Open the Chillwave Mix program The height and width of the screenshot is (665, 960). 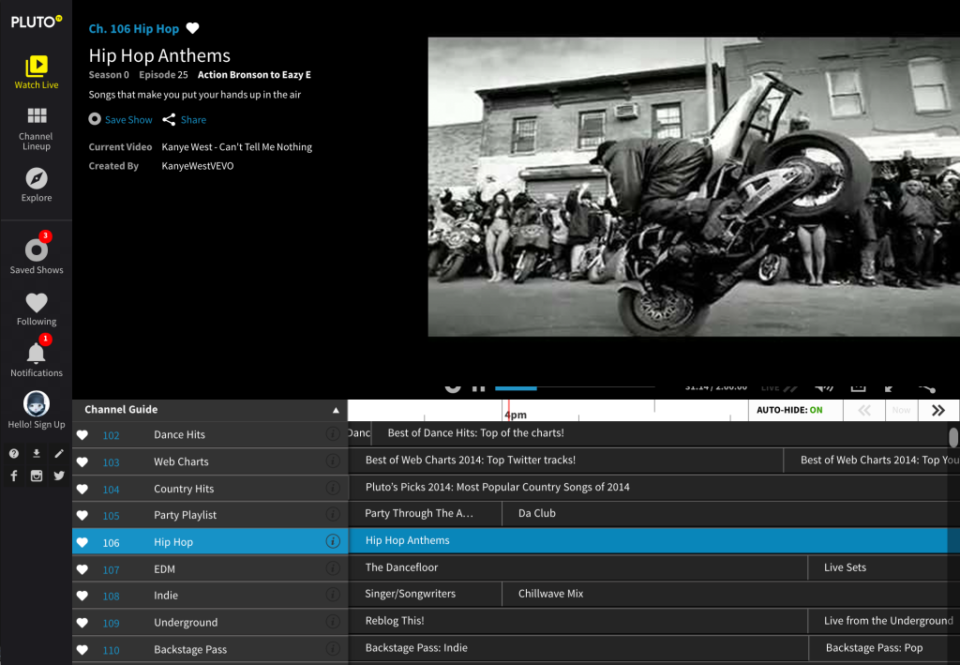[x=724, y=593]
